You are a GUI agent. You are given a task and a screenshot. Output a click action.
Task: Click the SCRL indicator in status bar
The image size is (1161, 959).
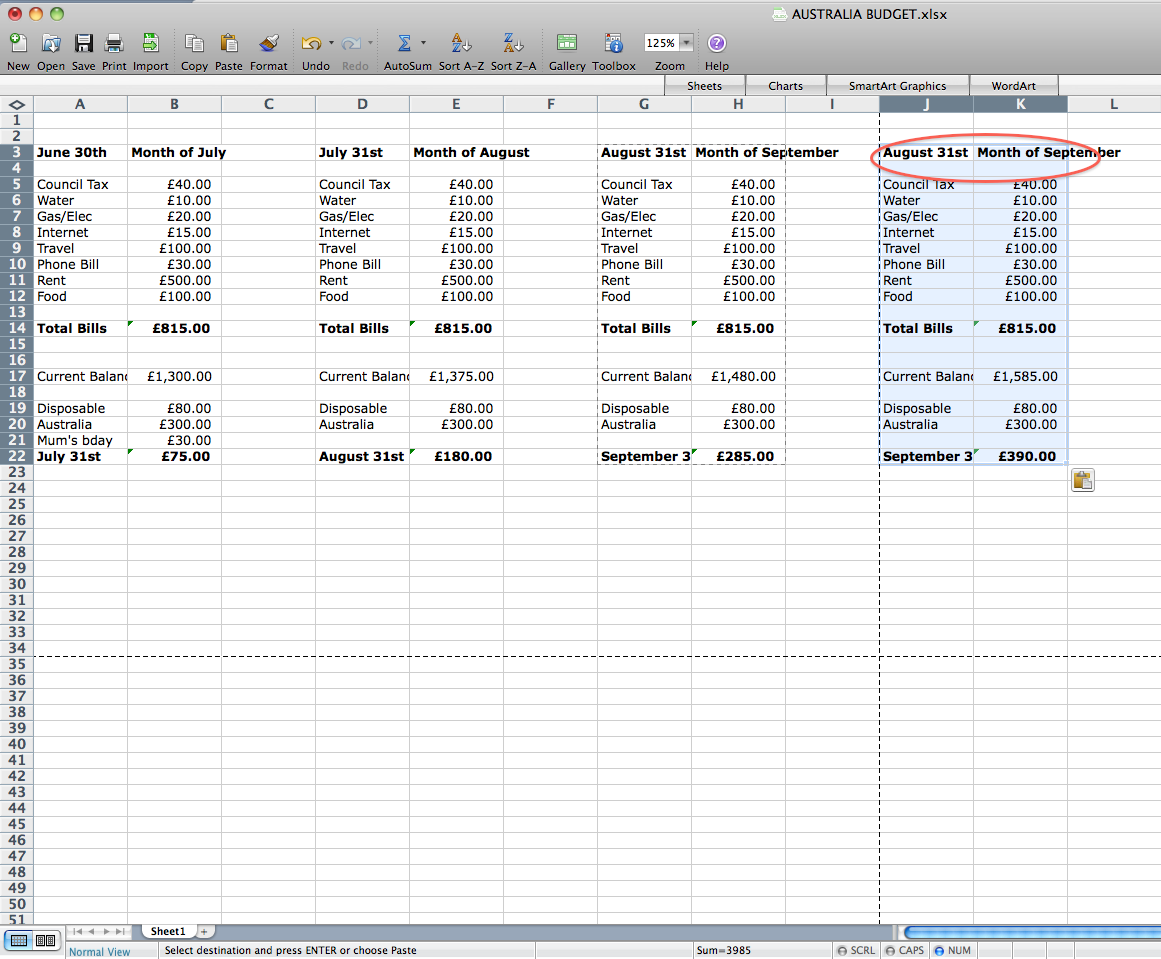(x=857, y=950)
